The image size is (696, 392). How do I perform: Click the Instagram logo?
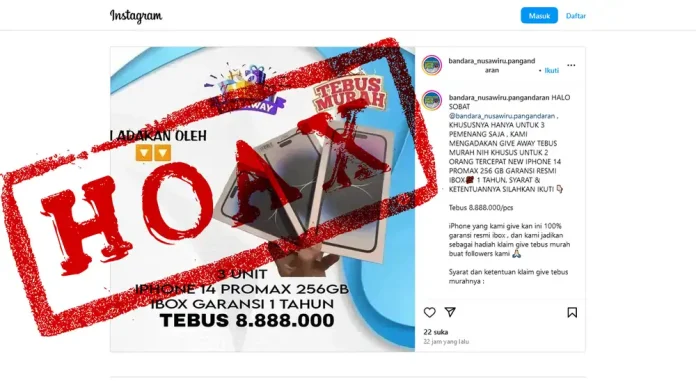click(x=136, y=16)
